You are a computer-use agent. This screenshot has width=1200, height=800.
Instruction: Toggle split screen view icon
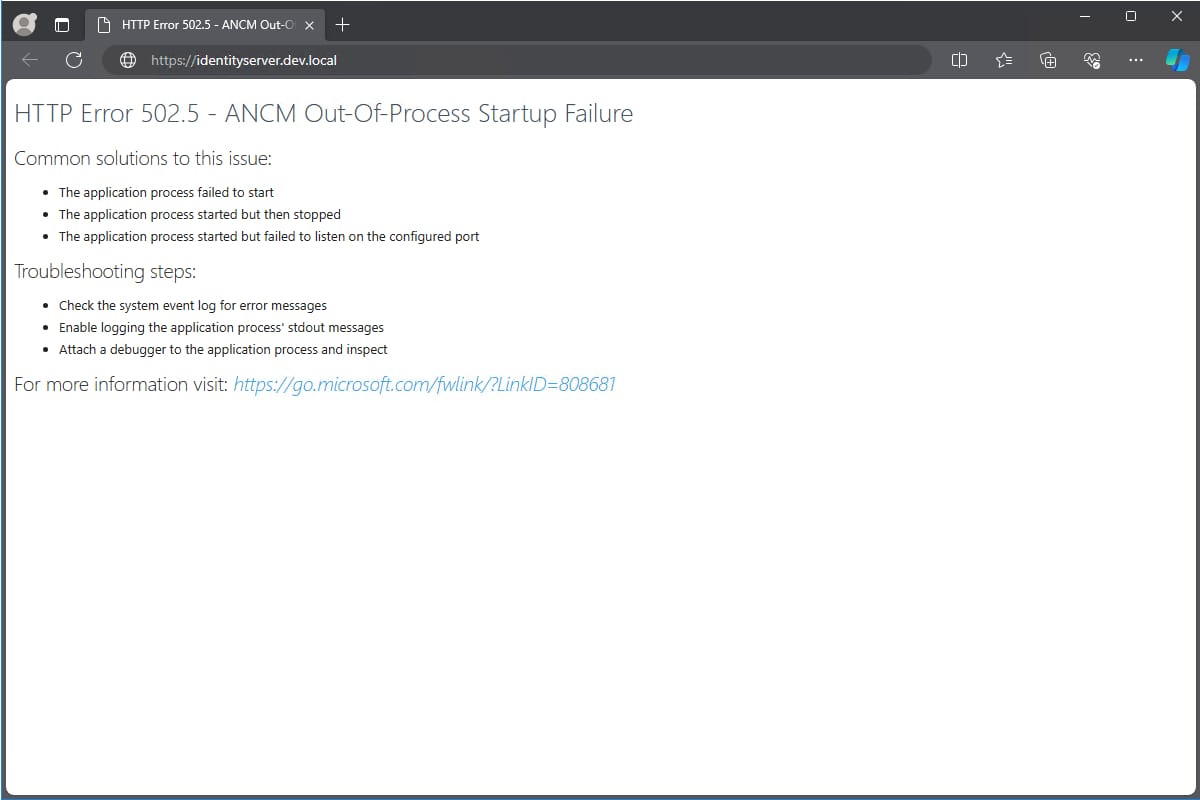[959, 60]
